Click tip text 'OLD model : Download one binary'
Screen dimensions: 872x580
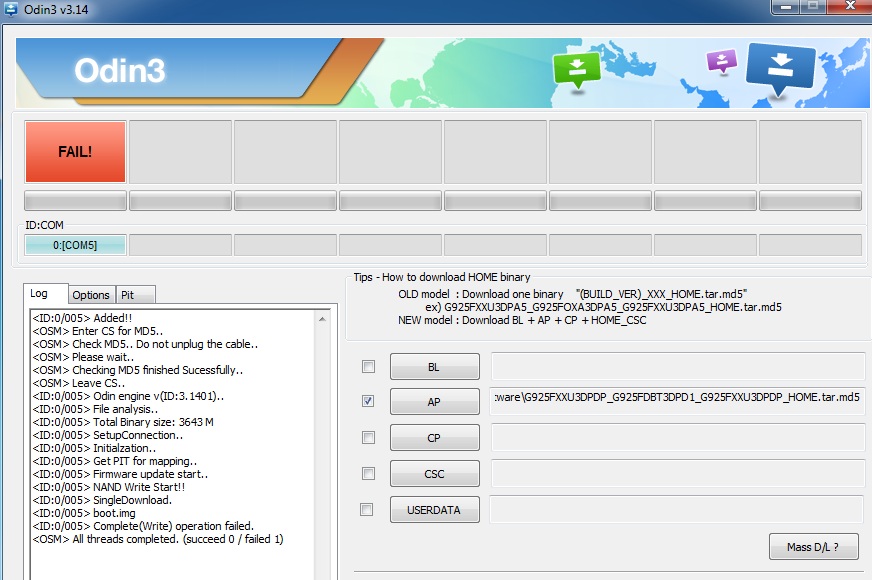[x=480, y=294]
